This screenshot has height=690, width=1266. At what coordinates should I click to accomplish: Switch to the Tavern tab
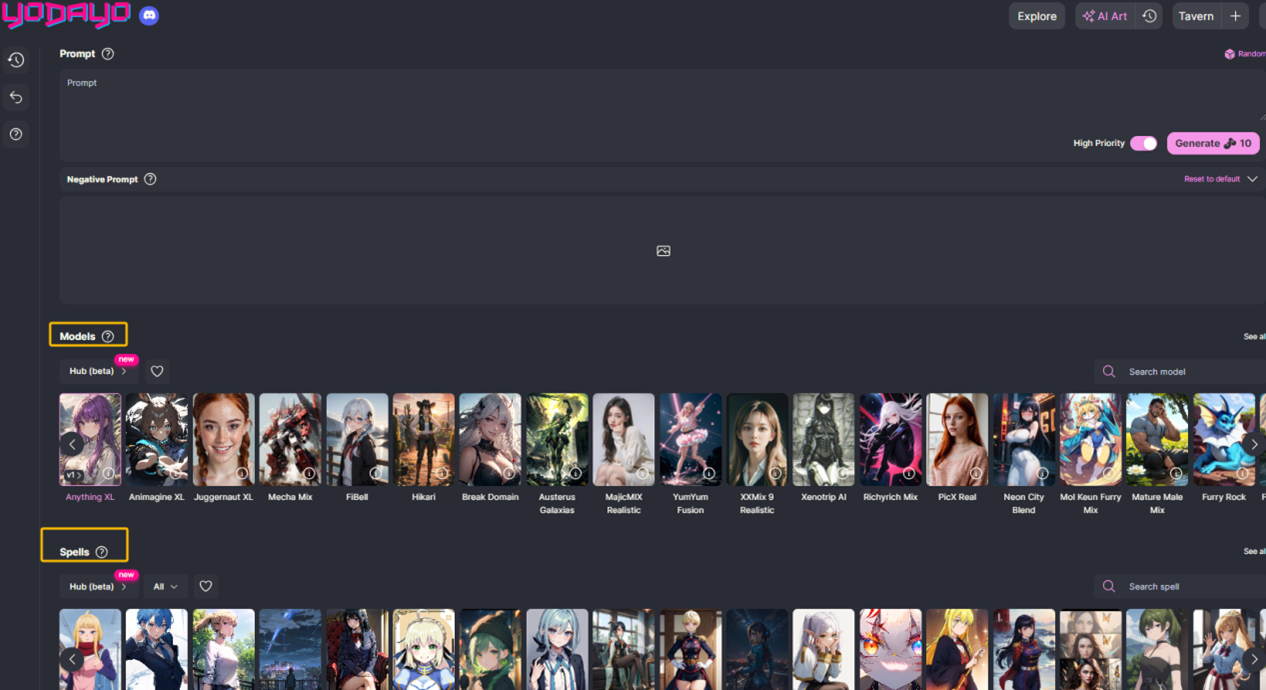1195,16
